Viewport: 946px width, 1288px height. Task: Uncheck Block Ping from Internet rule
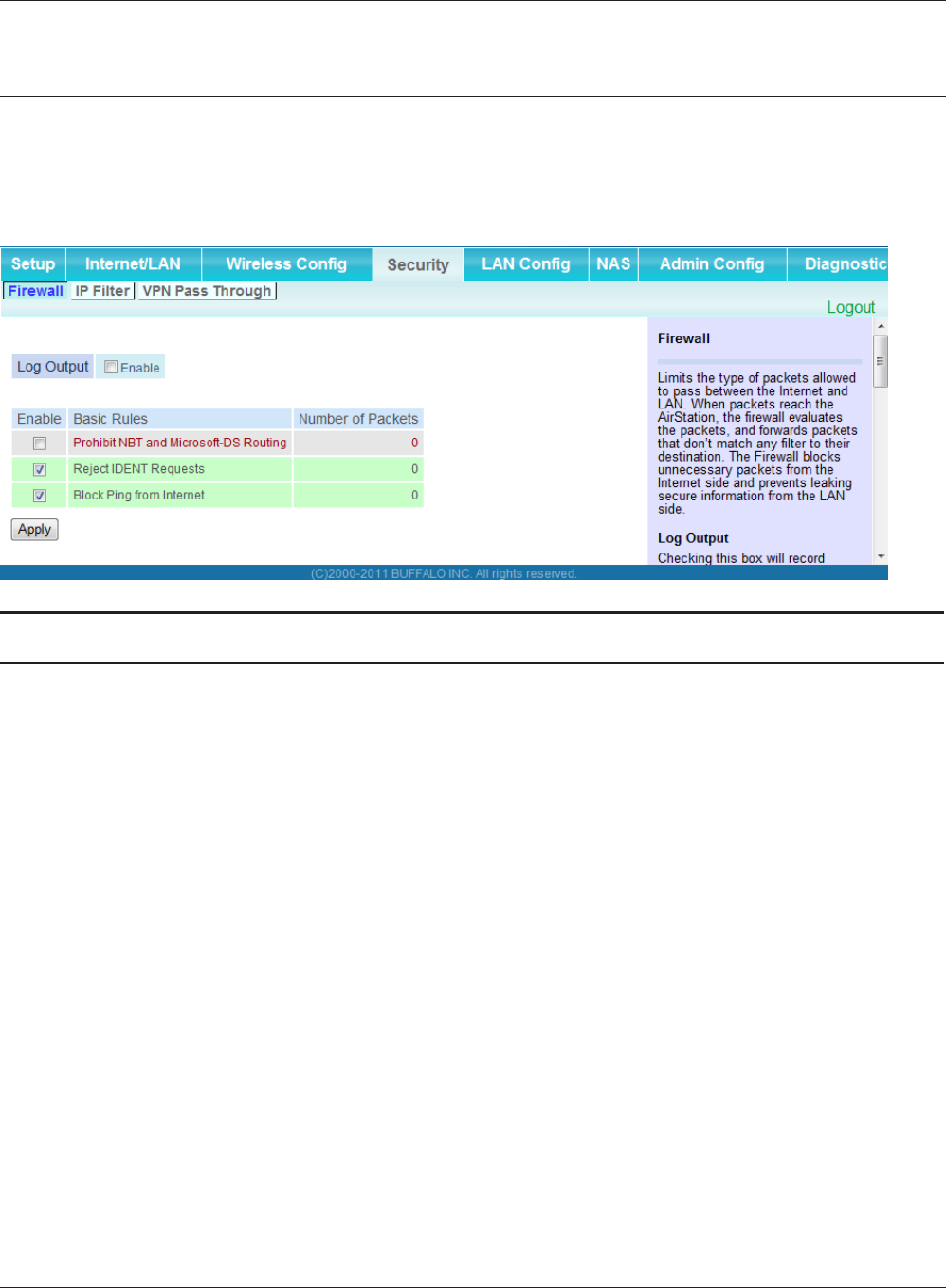pos(40,496)
